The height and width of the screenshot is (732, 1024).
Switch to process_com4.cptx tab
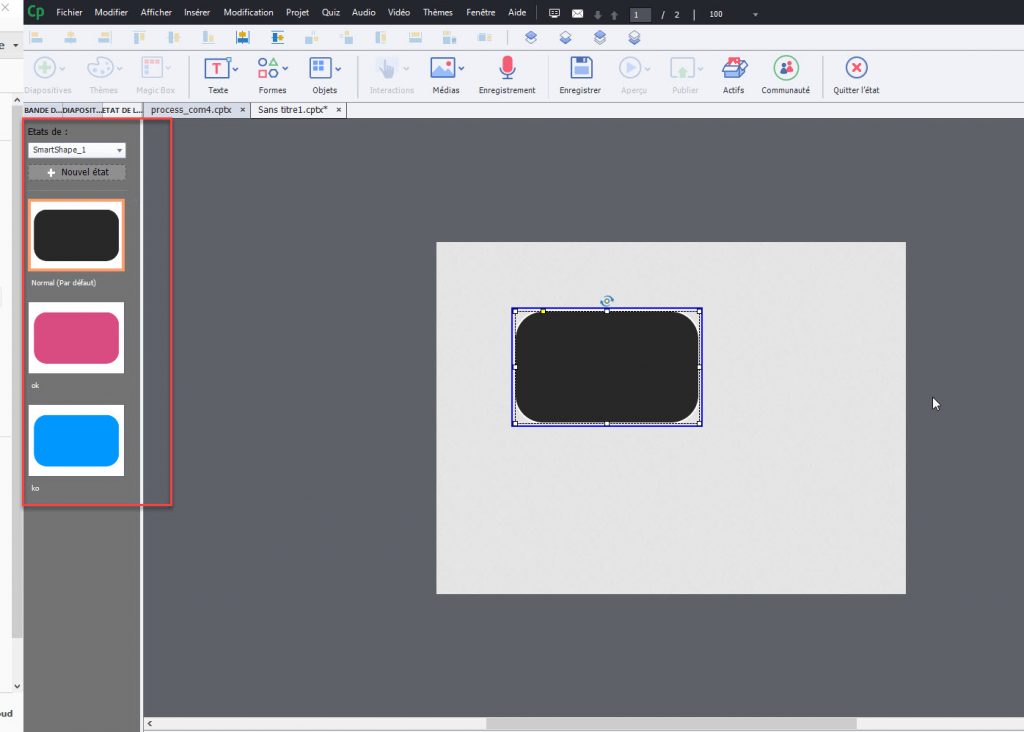click(x=191, y=110)
